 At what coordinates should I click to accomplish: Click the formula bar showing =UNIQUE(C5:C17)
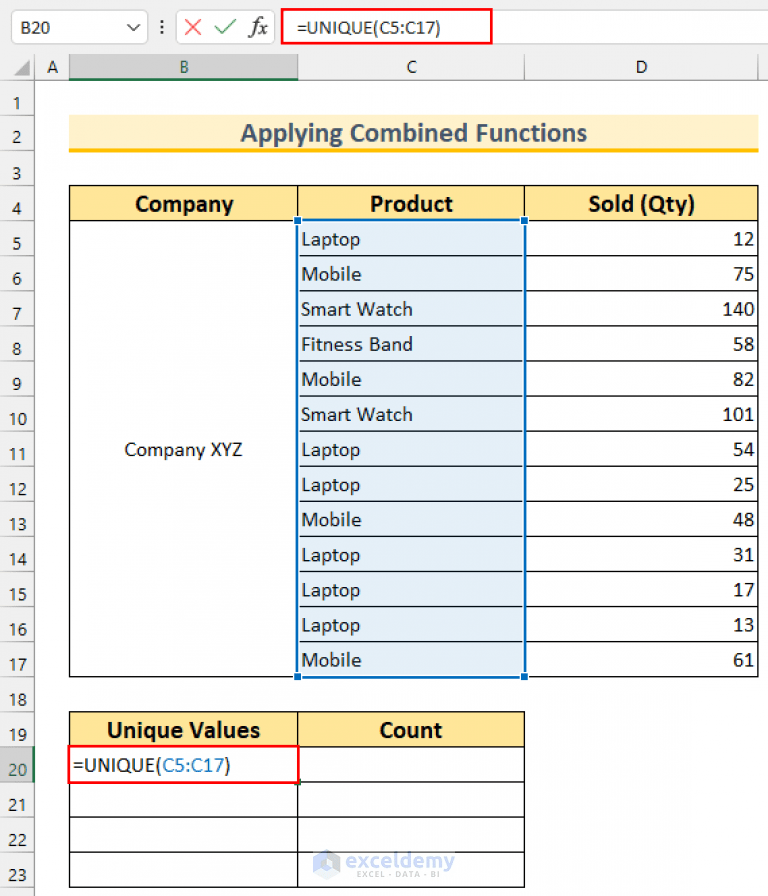387,27
